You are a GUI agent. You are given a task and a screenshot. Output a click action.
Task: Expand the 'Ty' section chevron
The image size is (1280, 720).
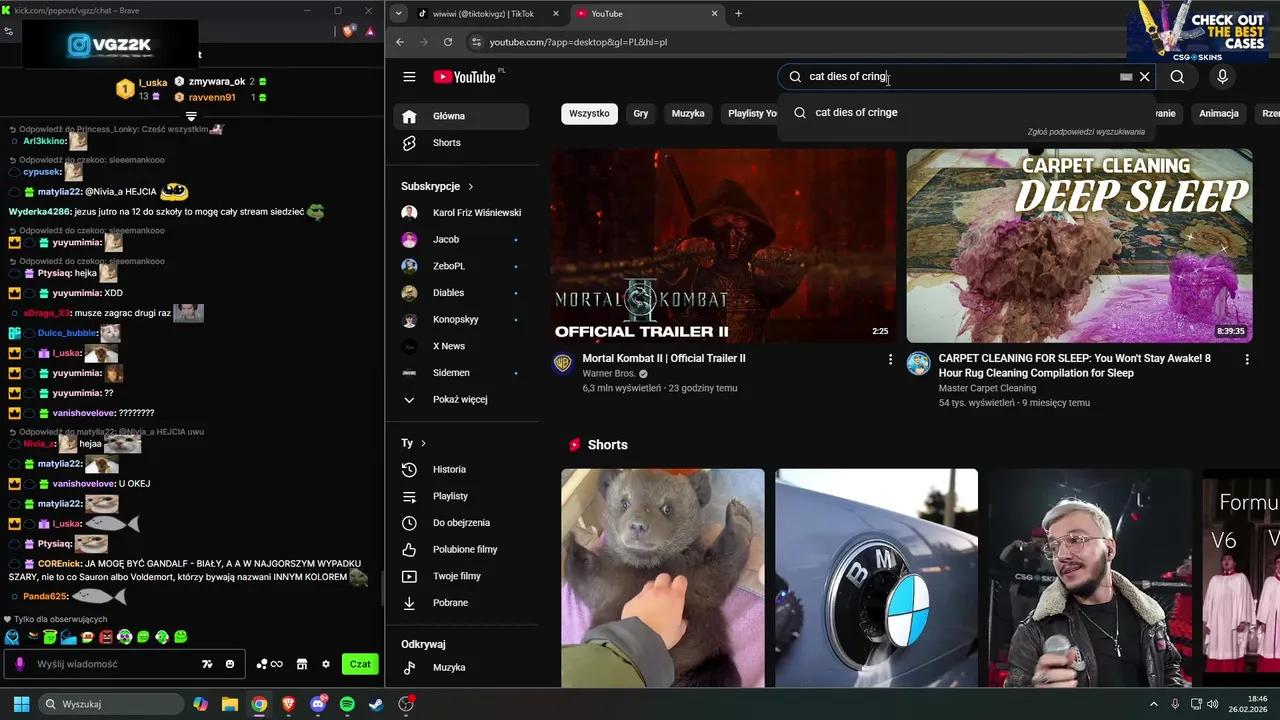pyautogui.click(x=423, y=443)
